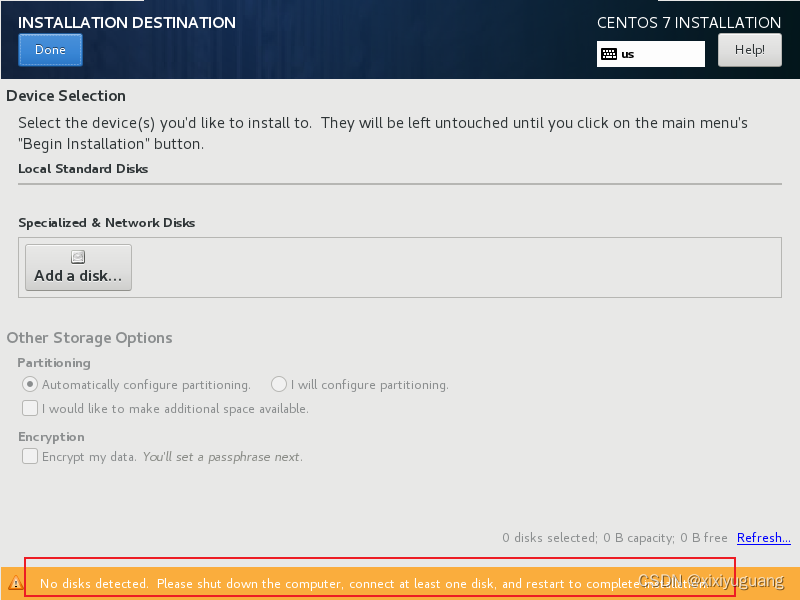The width and height of the screenshot is (800, 600).
Task: Open the Help dialog
Action: pos(749,49)
